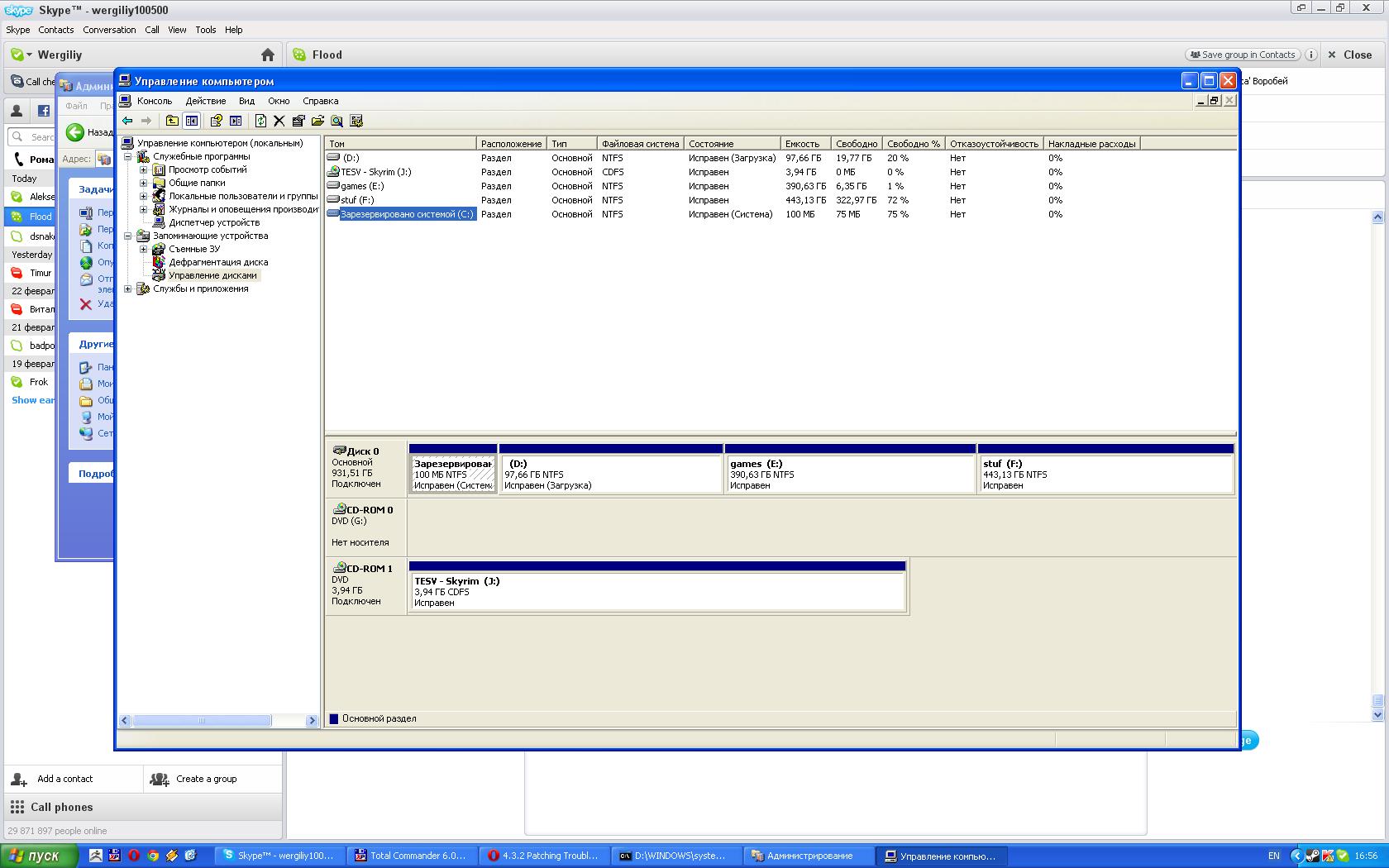Collapse the Запоминающие устройства tree node
The image size is (1389, 868).
point(128,236)
